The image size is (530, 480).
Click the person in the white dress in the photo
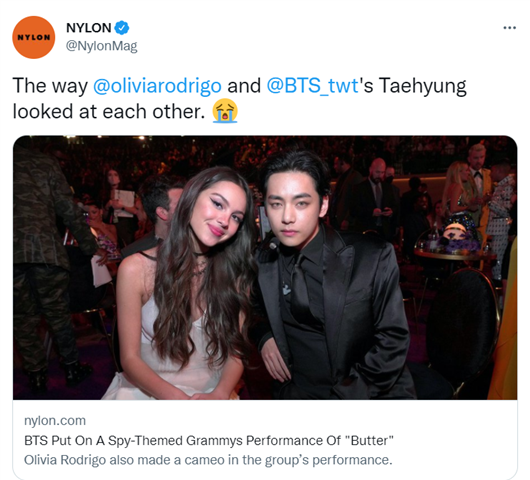coord(183,287)
